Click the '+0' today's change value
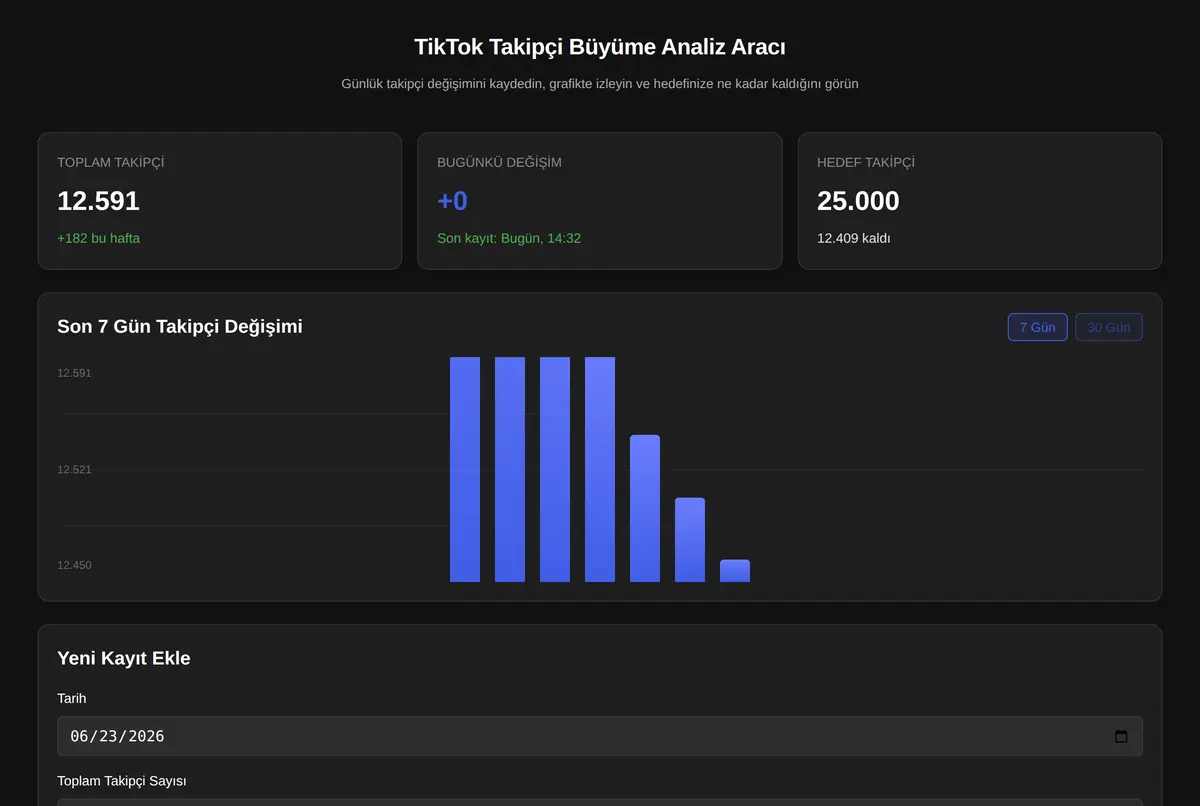 pos(452,201)
